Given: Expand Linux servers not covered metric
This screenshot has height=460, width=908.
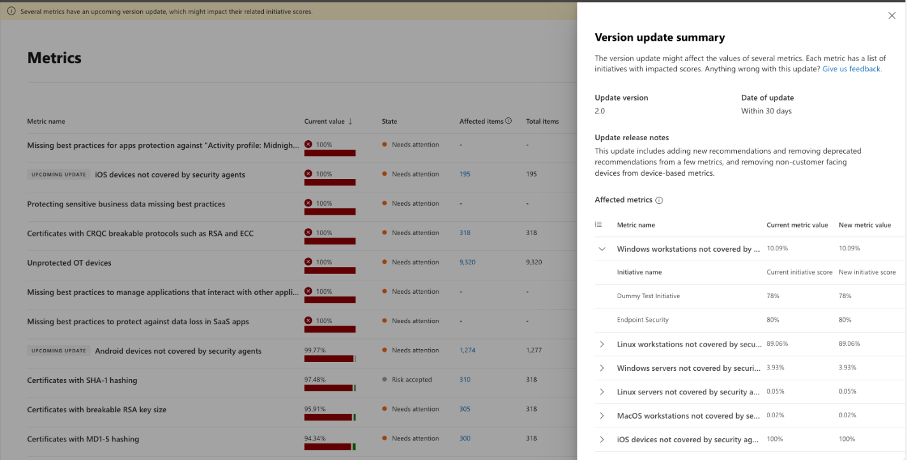Looking at the screenshot, I should tap(602, 392).
